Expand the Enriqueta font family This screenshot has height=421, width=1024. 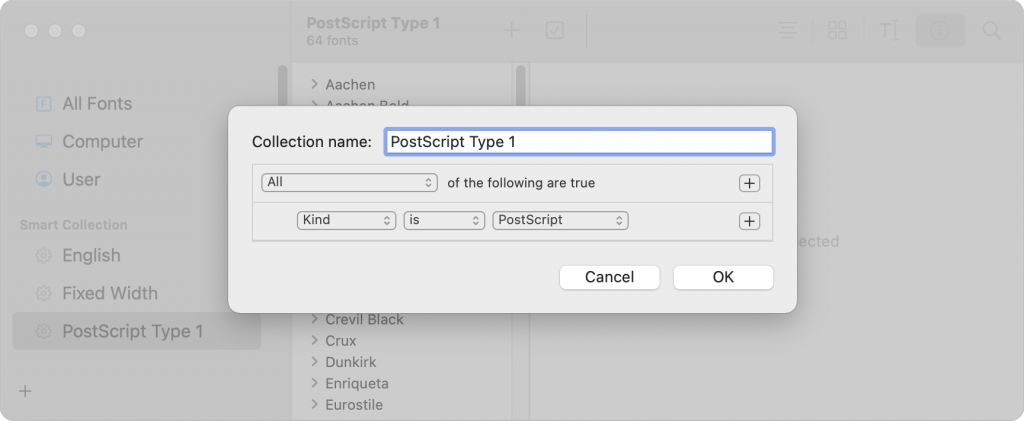tap(314, 382)
